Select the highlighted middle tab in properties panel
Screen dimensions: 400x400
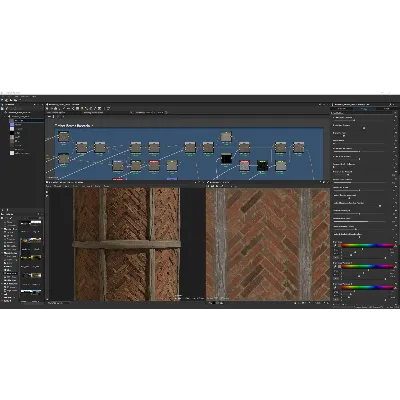[x=364, y=109]
